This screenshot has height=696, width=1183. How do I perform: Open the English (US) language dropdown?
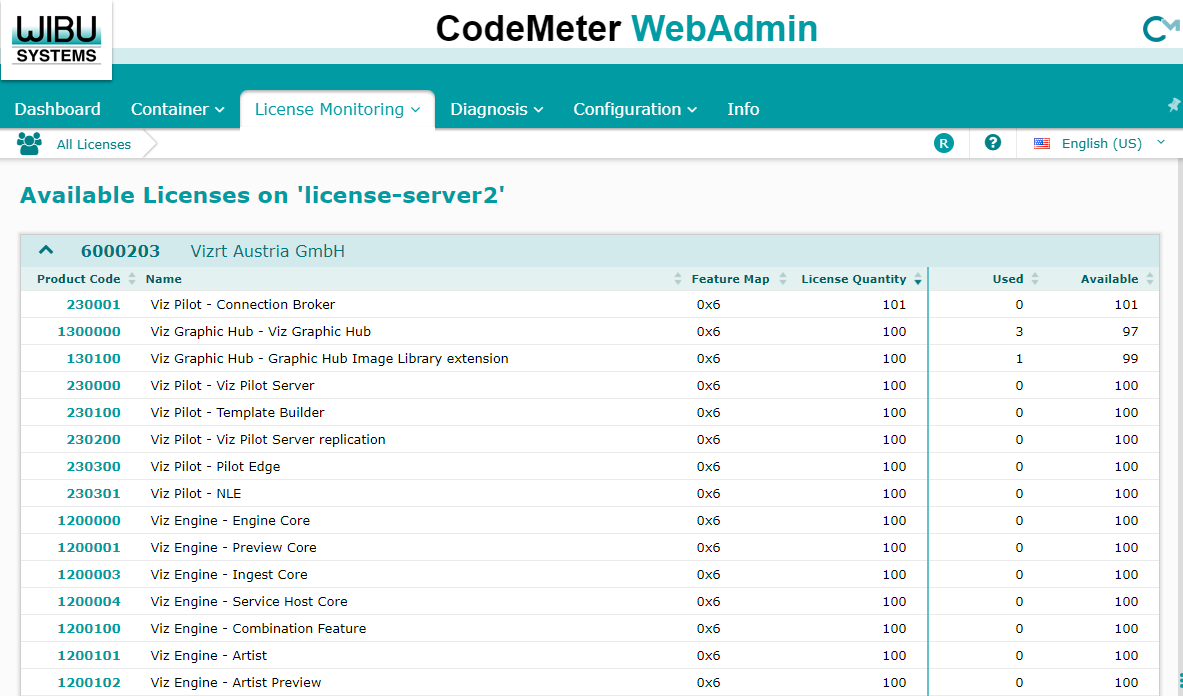pyautogui.click(x=1100, y=144)
